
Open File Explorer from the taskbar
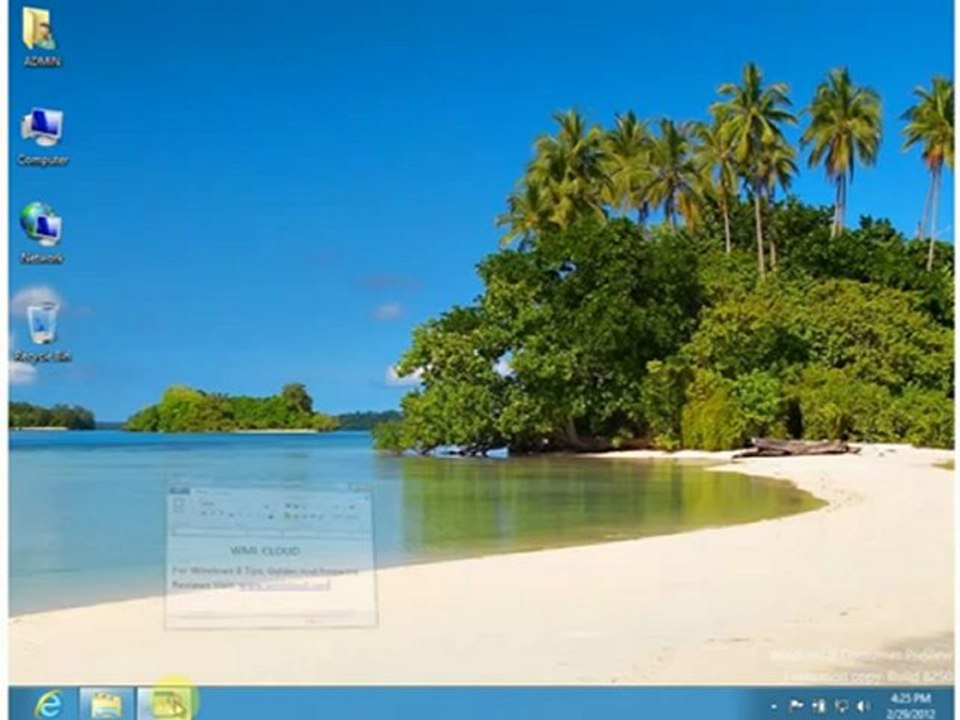pyautogui.click(x=106, y=704)
